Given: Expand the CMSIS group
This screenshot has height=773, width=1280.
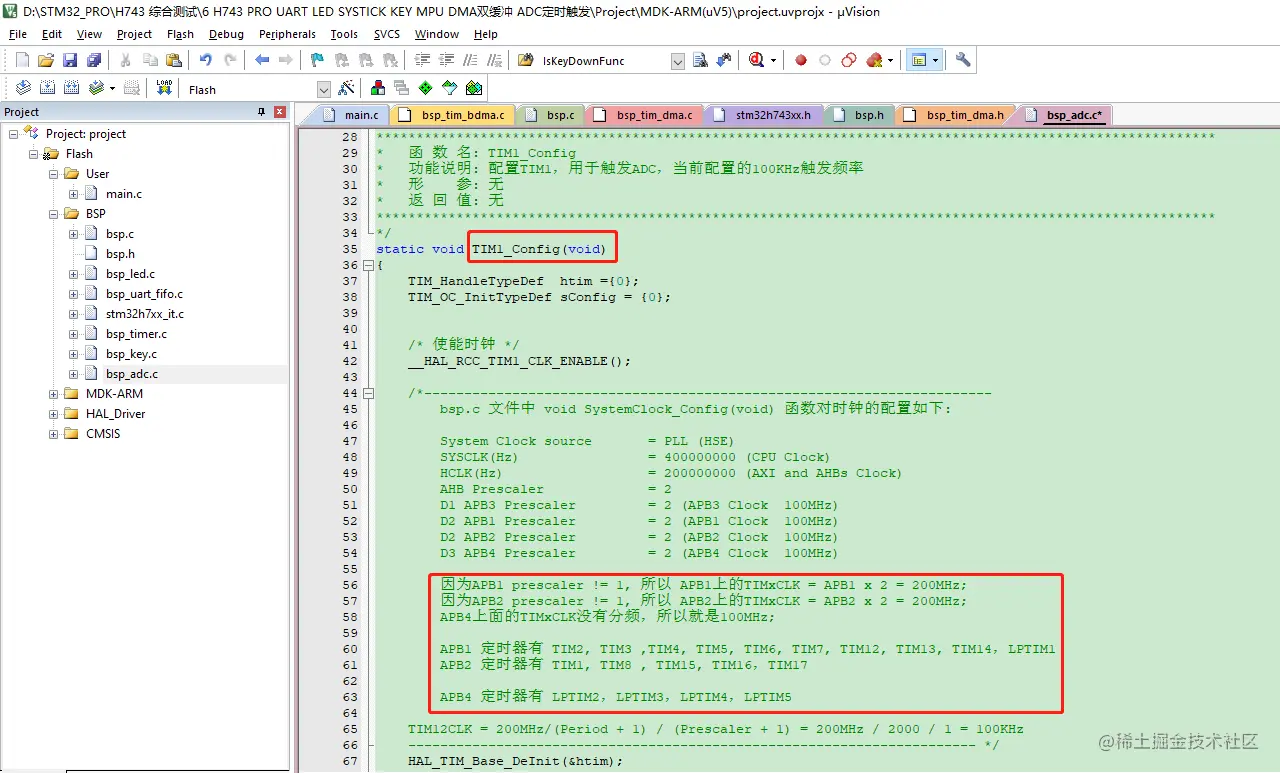Looking at the screenshot, I should point(53,434).
